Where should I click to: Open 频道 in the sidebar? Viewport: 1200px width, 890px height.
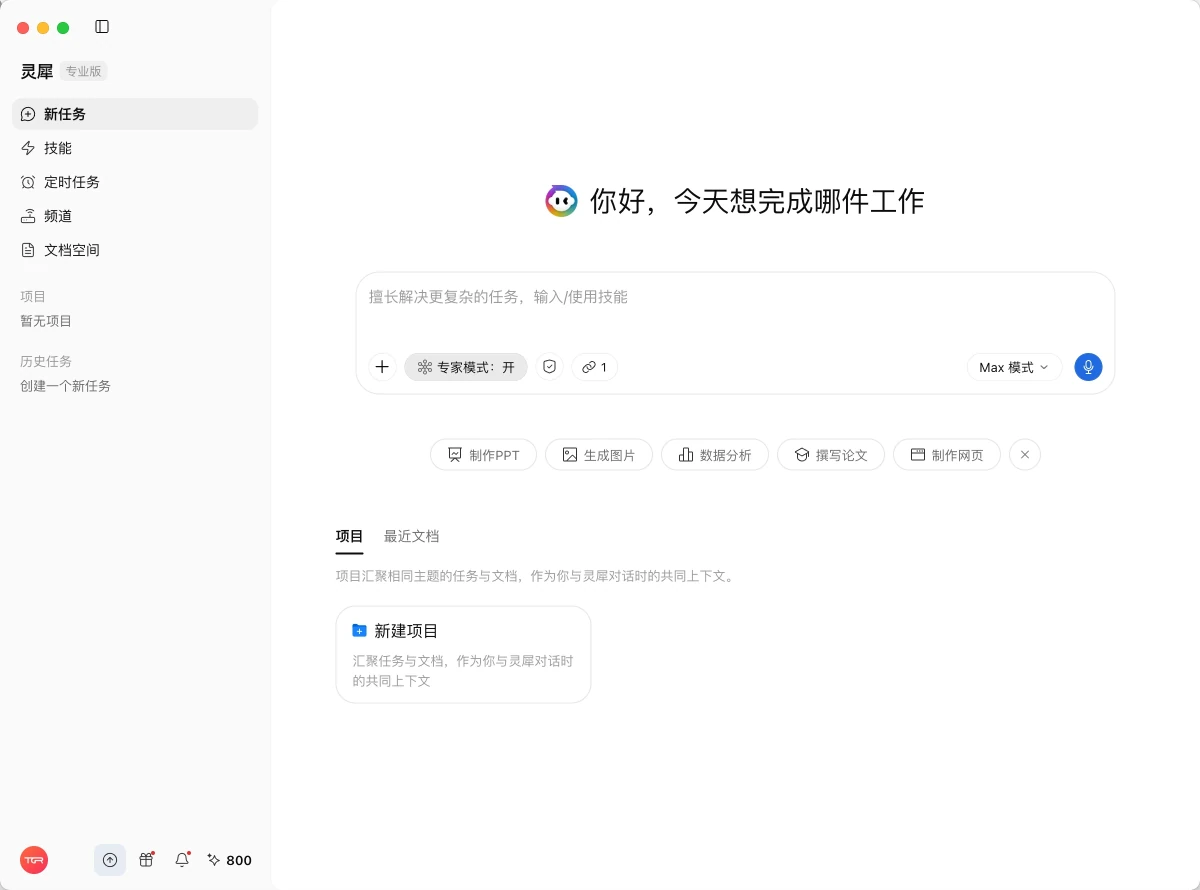135,216
